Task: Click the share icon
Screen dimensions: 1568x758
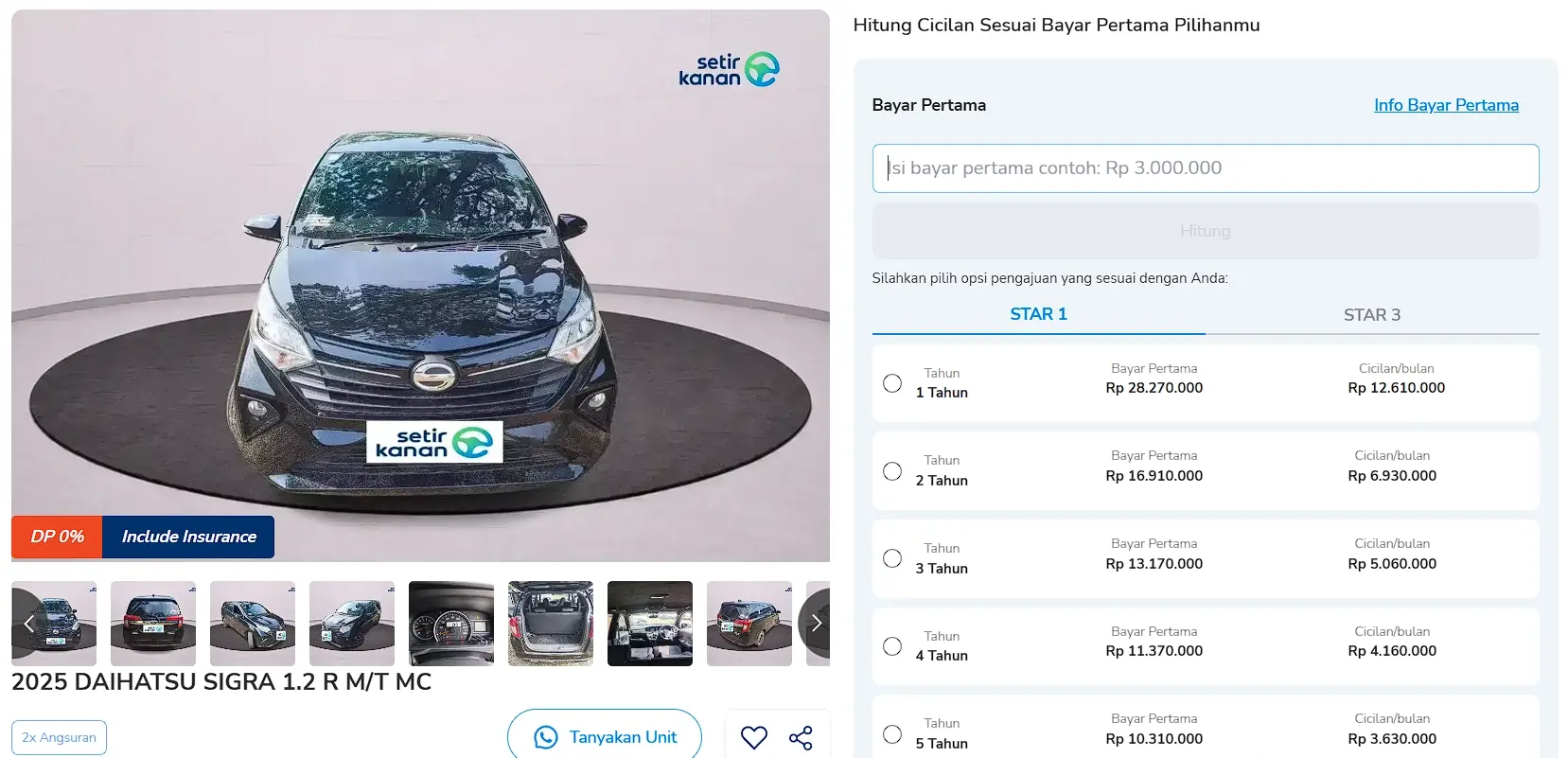Action: (x=801, y=737)
